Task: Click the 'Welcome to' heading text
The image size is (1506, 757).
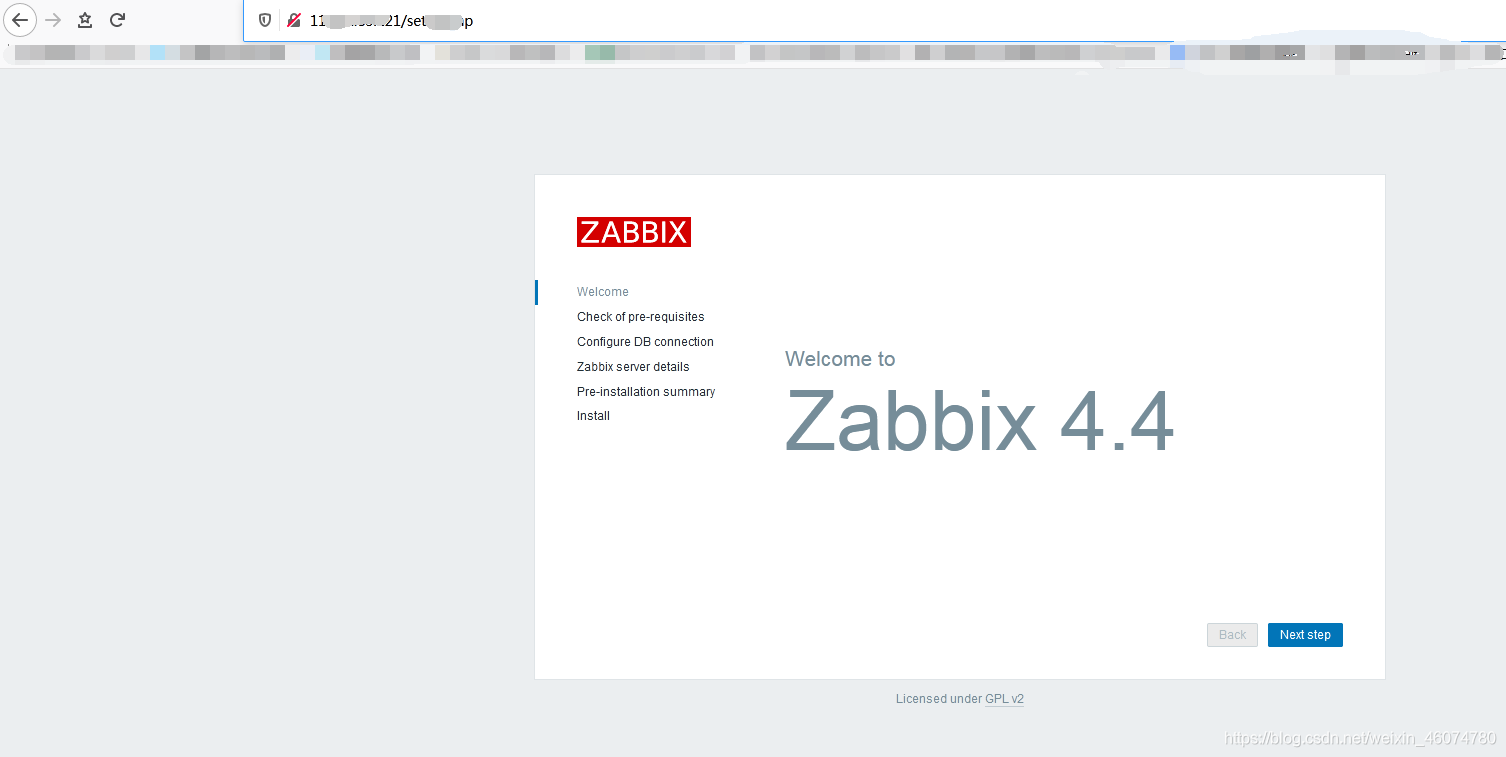Action: [840, 359]
